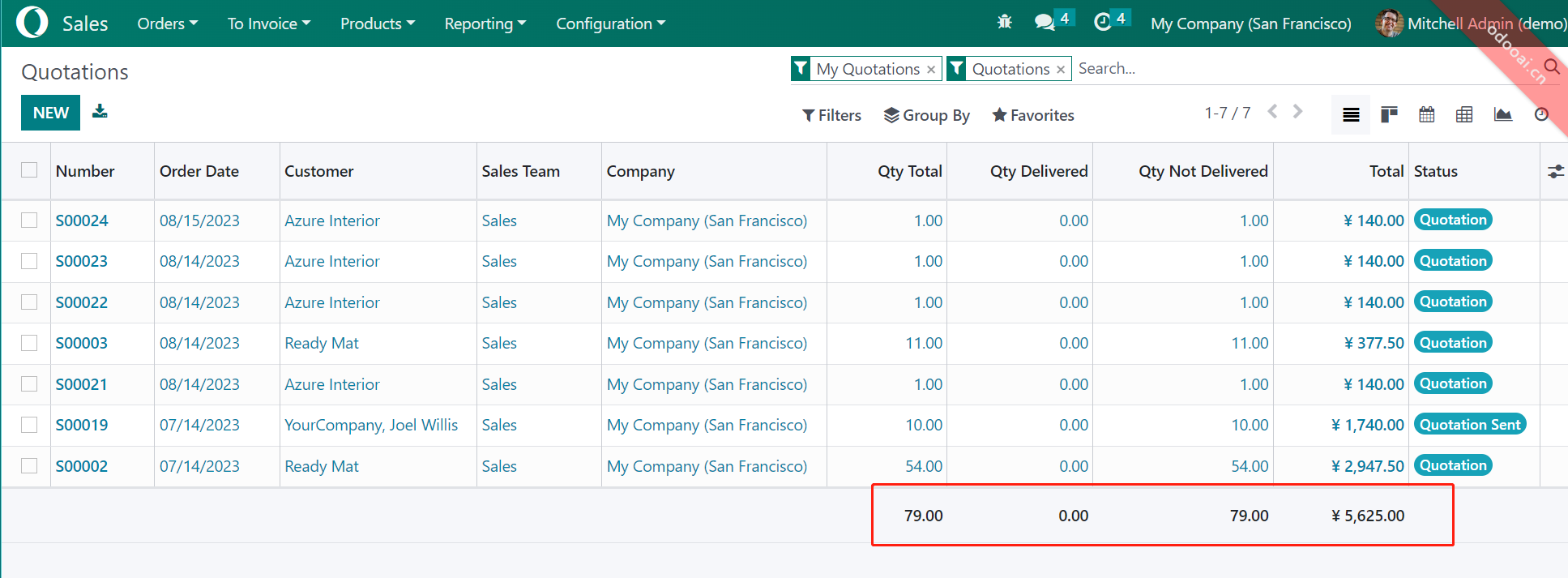The height and width of the screenshot is (578, 1568).
Task: Open quotation S00002
Action: click(x=82, y=466)
